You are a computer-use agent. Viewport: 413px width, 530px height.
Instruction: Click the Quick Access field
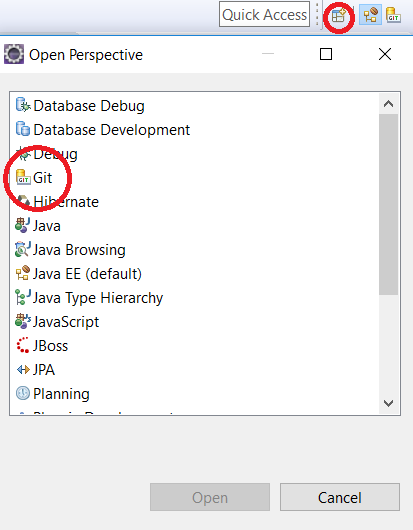[x=264, y=15]
